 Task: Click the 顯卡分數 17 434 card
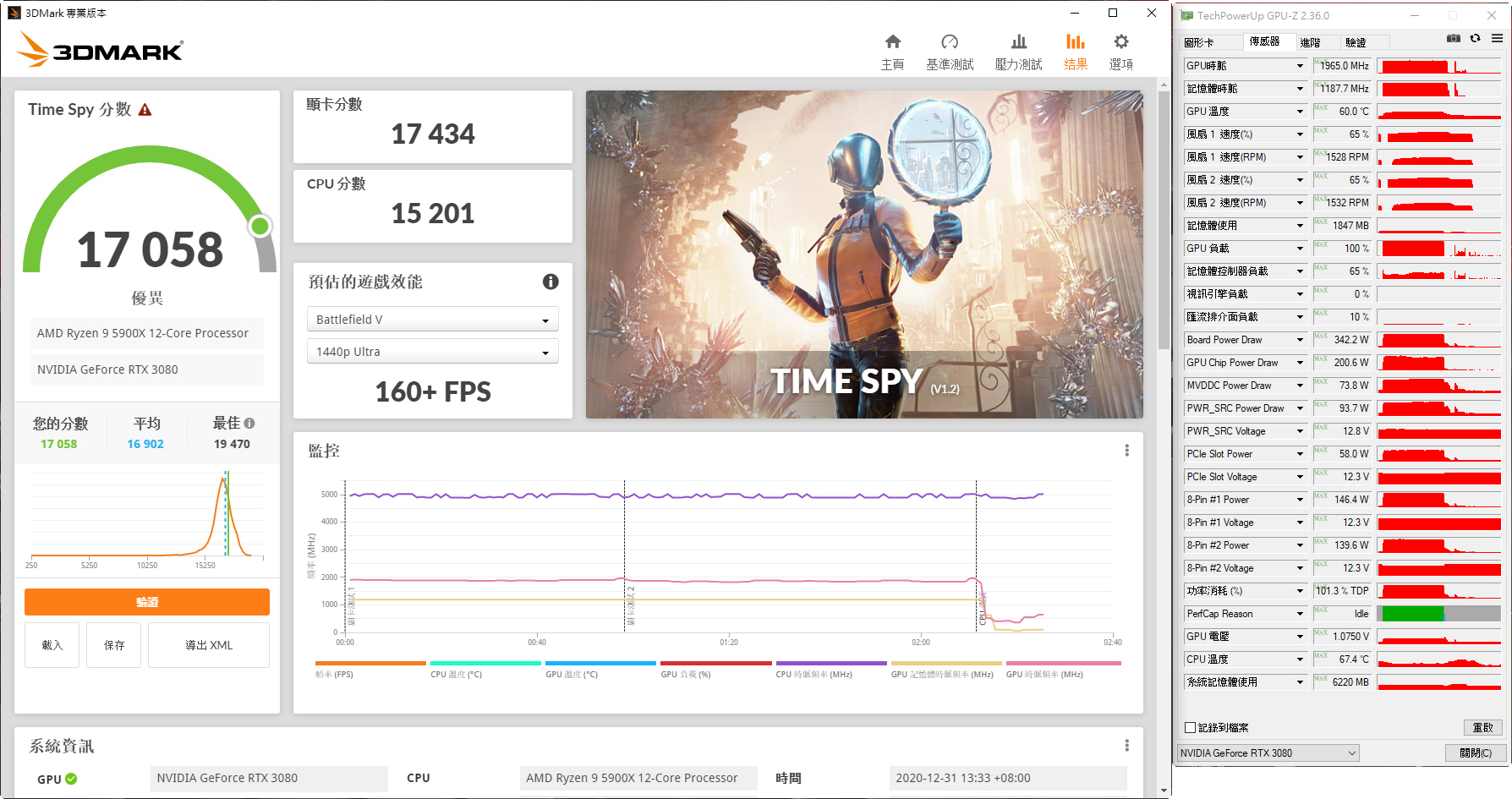click(x=432, y=126)
